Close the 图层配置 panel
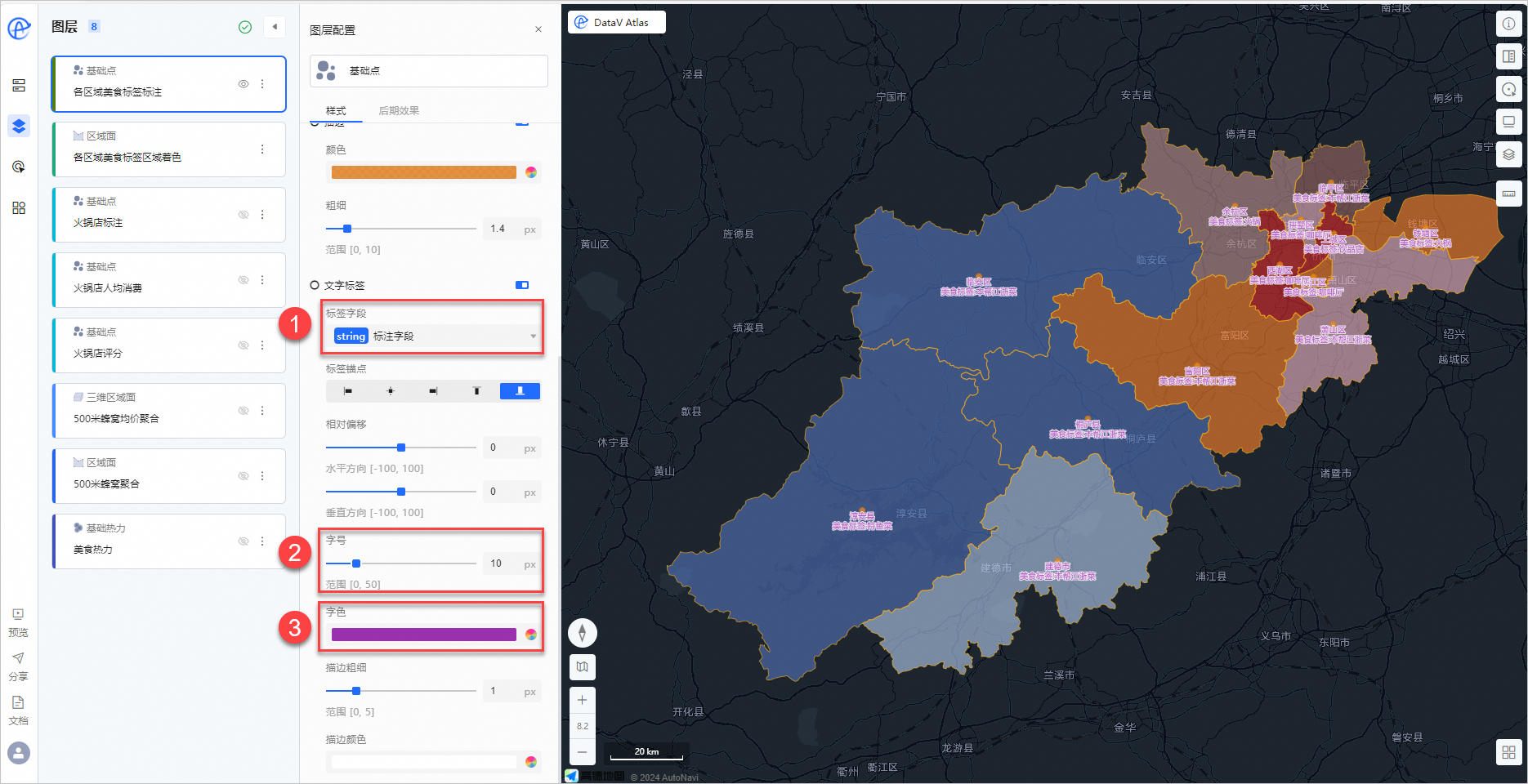This screenshot has width=1528, height=784. click(538, 29)
